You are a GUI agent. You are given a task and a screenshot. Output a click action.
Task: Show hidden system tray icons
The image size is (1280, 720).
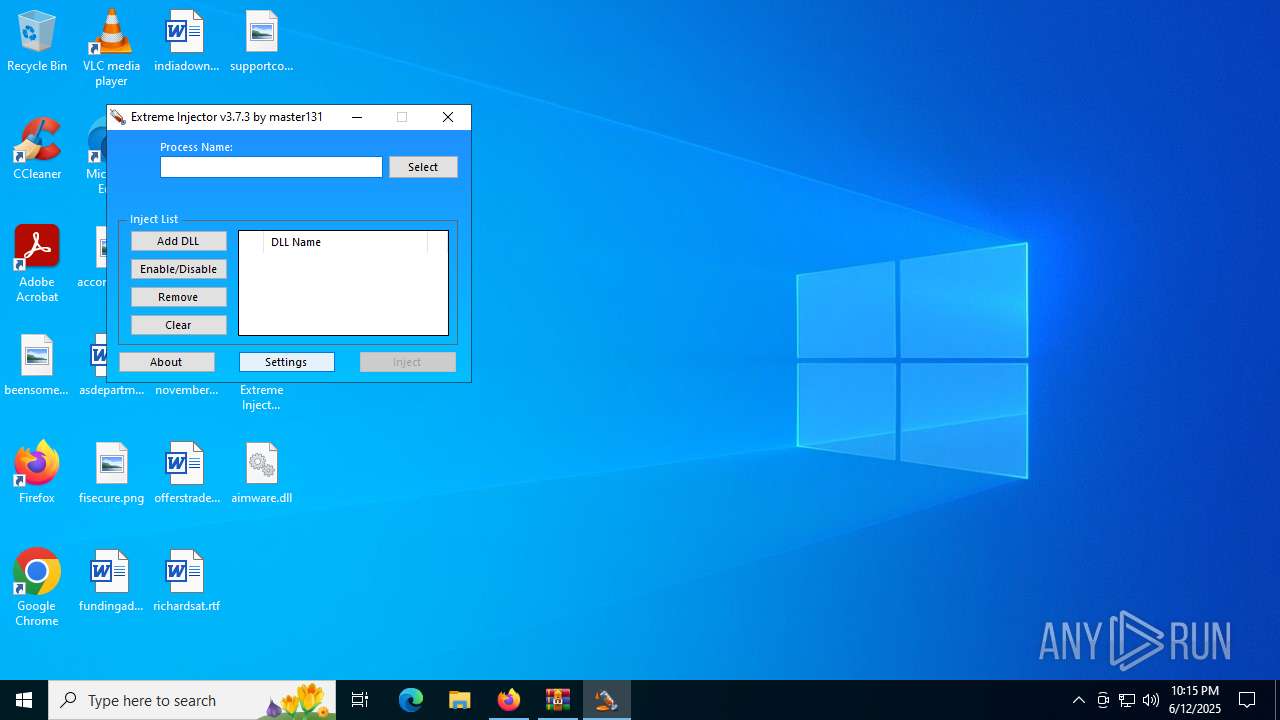1078,700
